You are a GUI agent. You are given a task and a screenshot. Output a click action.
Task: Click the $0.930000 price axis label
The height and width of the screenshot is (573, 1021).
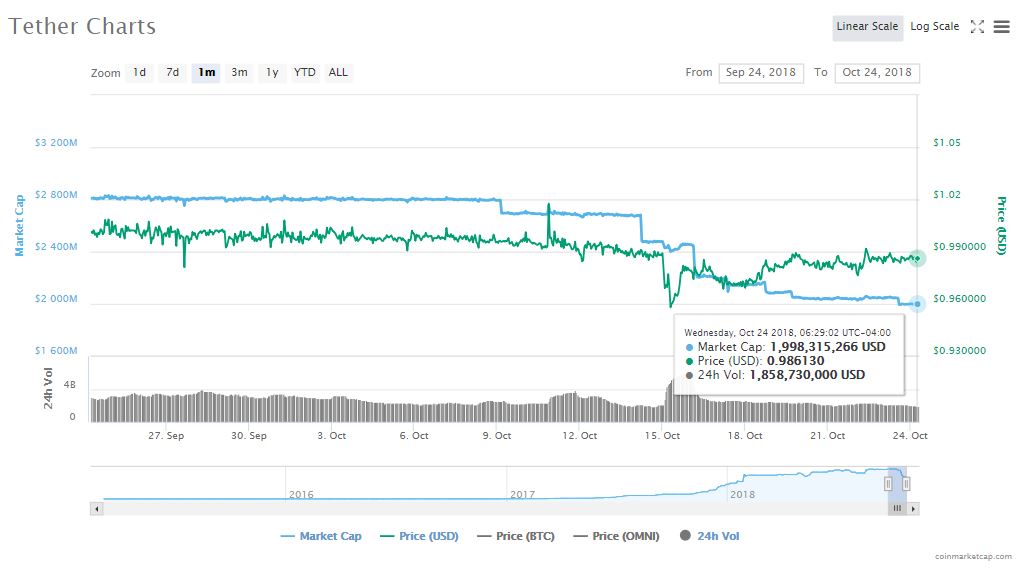[960, 350]
